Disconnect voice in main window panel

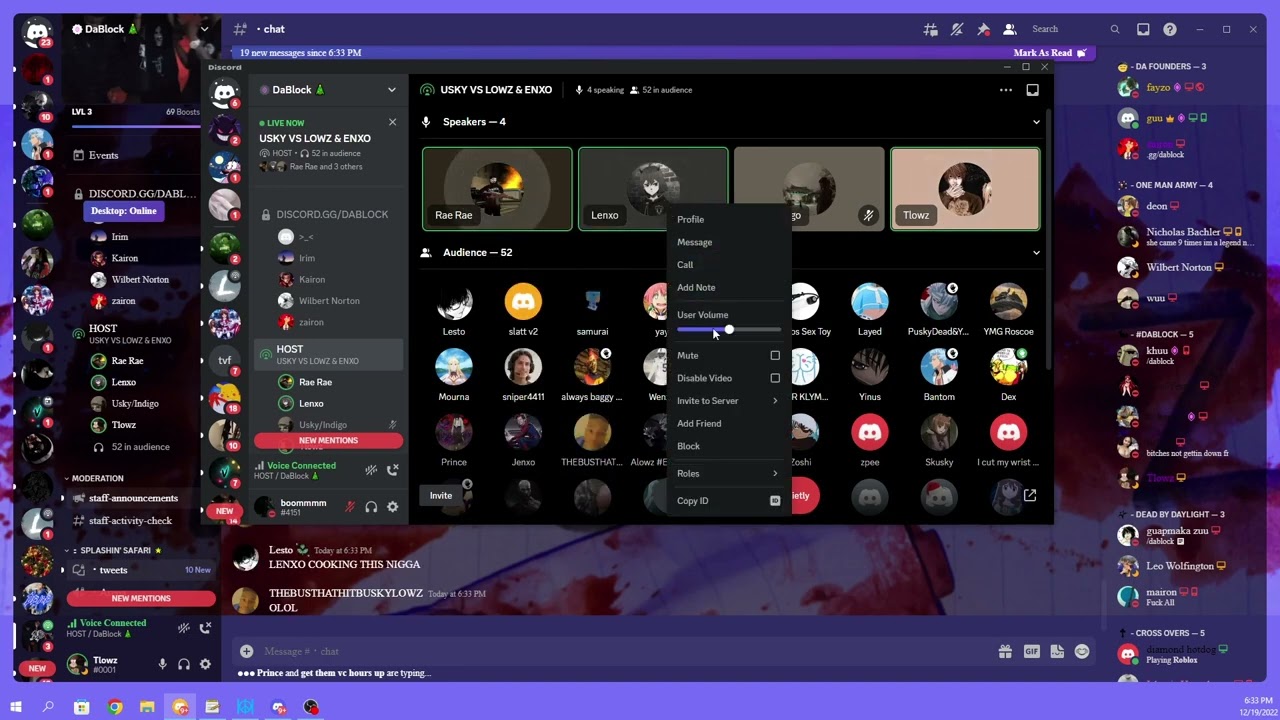(205, 628)
